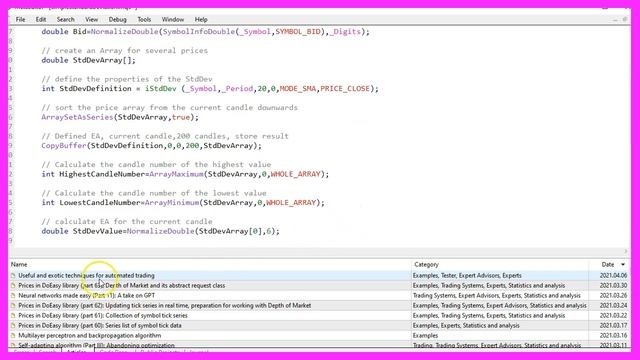Toggle the sort arrow in the Date column
640x360 pixels.
tap(623, 264)
